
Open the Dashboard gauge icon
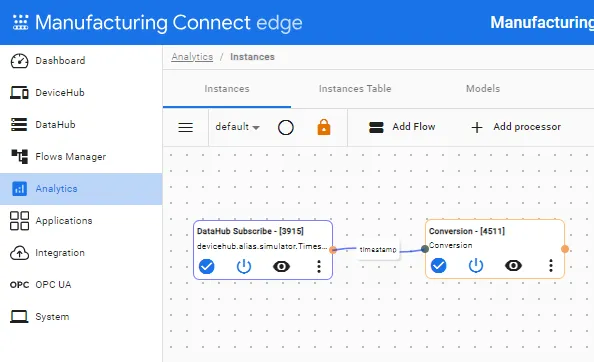click(19, 61)
